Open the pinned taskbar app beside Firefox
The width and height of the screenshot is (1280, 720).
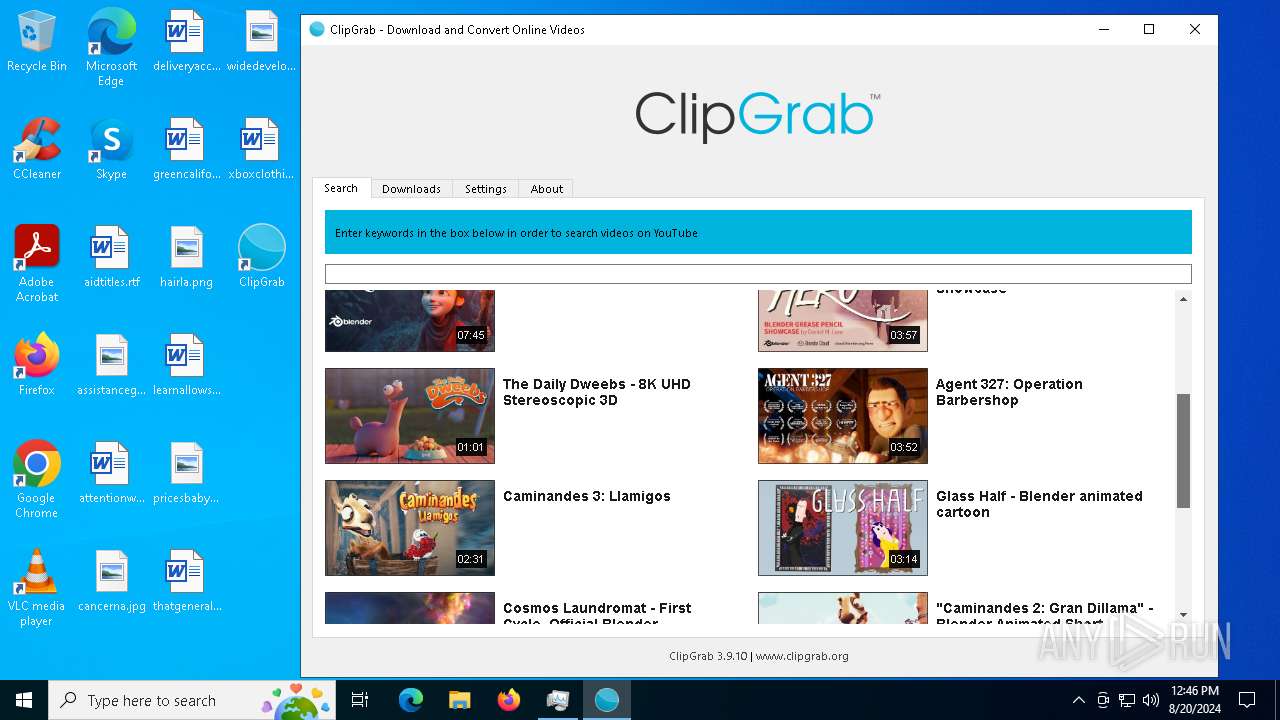point(558,700)
